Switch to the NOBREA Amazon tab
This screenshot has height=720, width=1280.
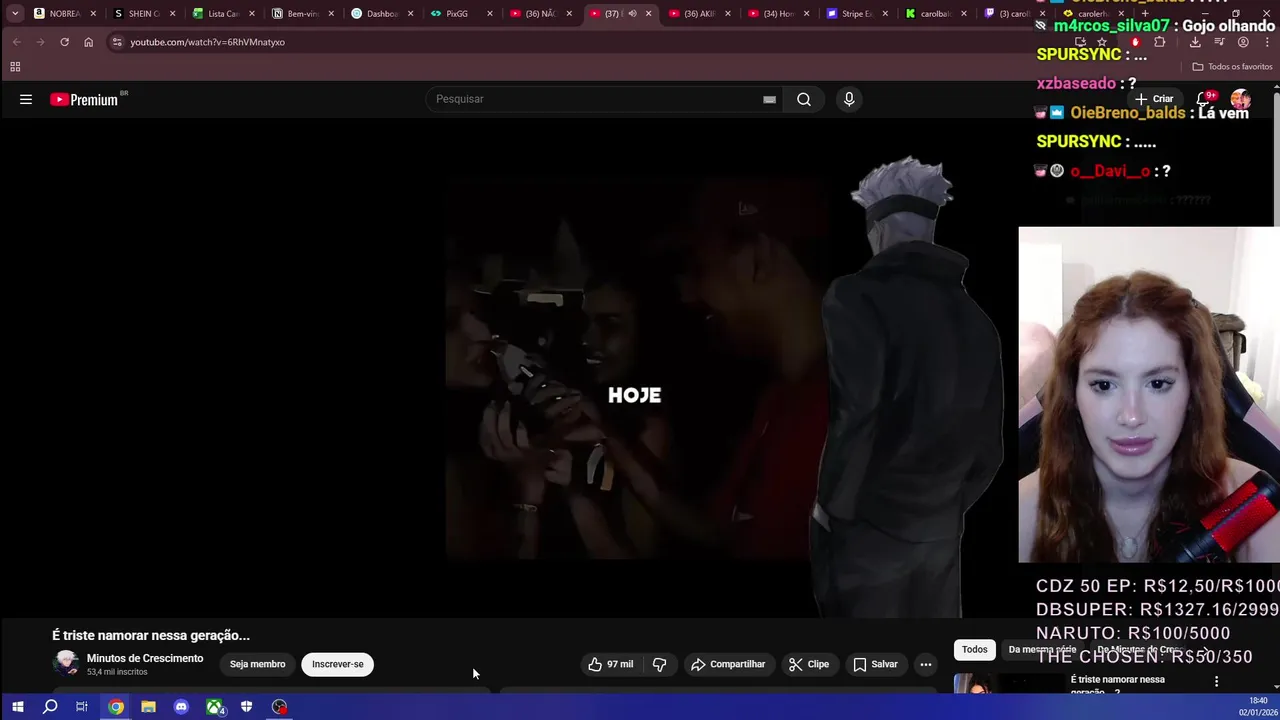pyautogui.click(x=64, y=14)
